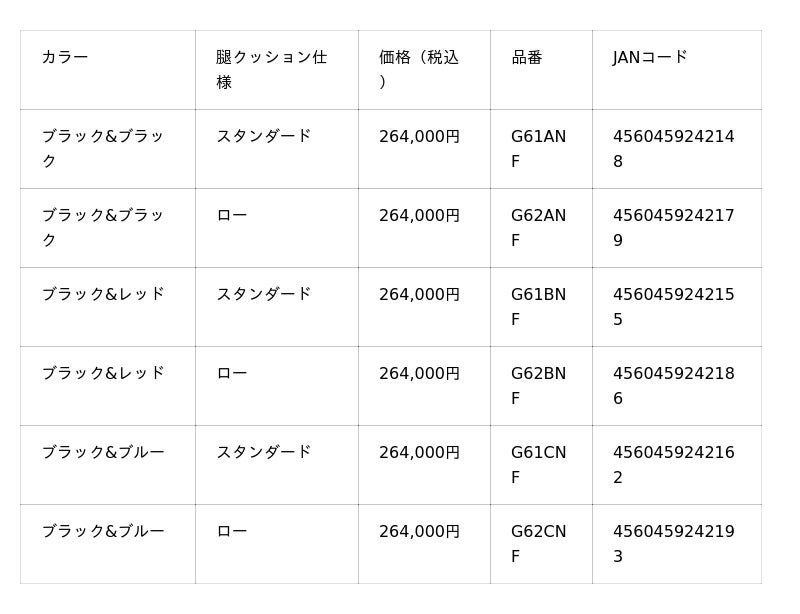Select part number G61ANF cell
This screenshot has width=800, height=614.
538,149
